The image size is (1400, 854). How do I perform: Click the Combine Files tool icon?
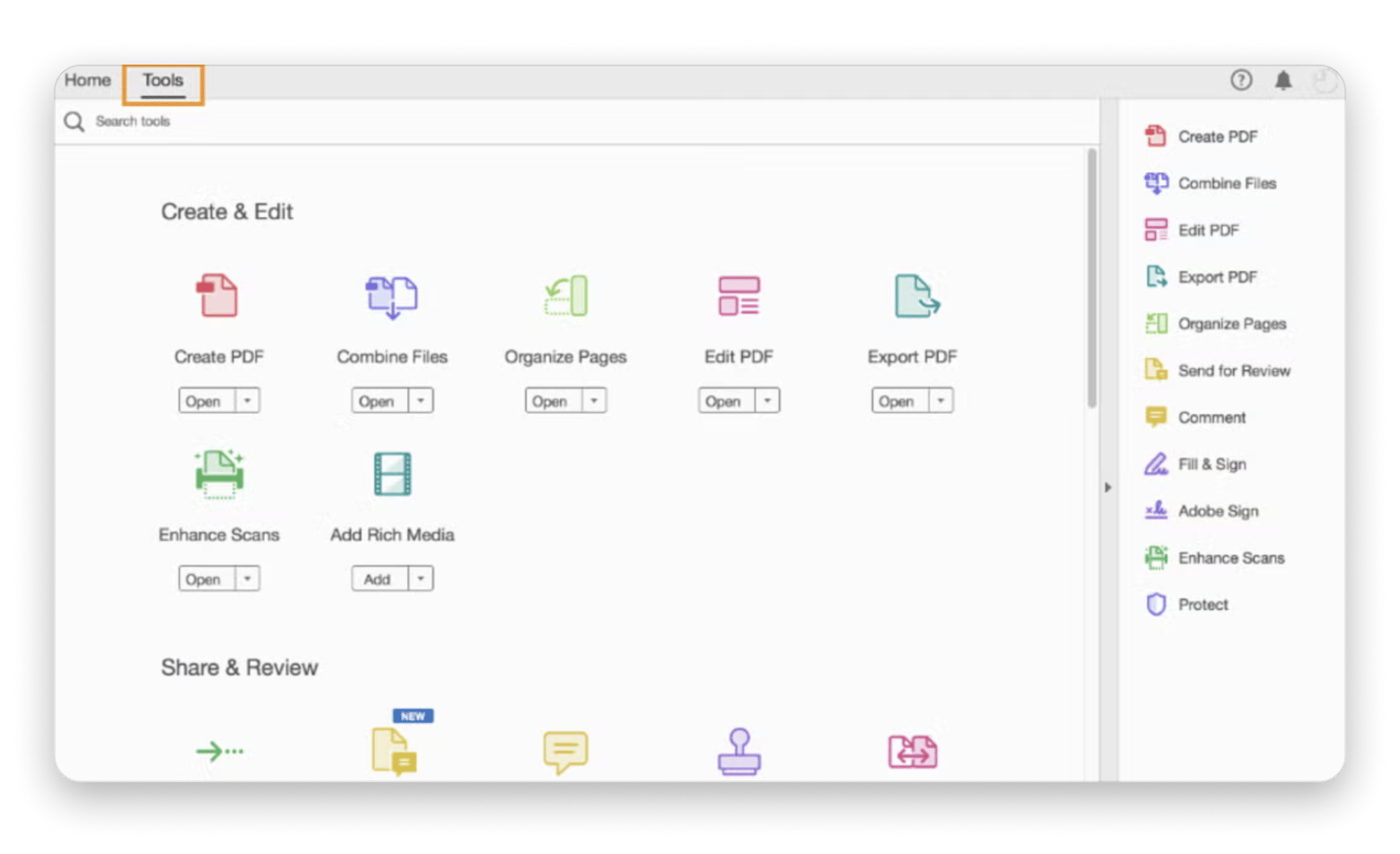[x=391, y=296]
